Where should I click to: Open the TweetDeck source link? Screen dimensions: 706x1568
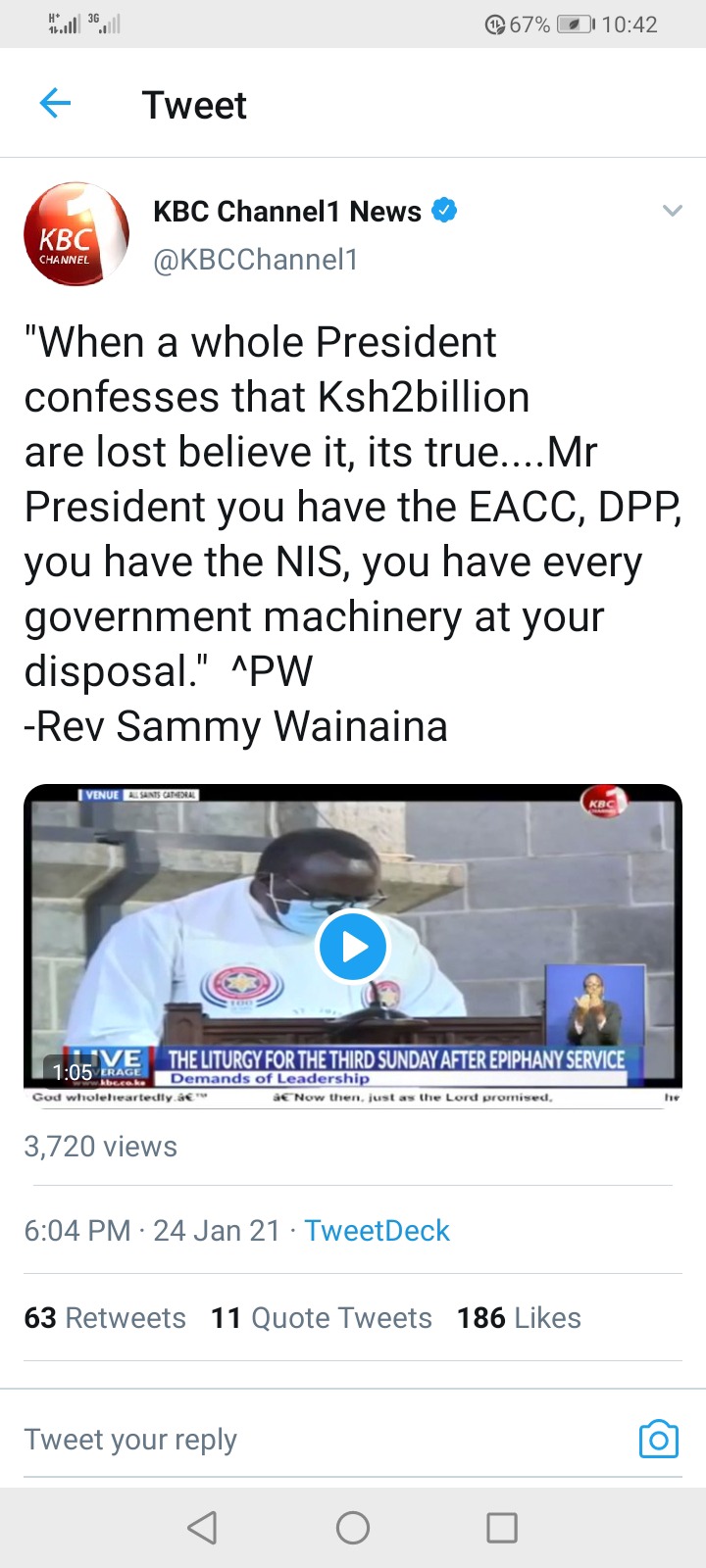click(377, 1230)
